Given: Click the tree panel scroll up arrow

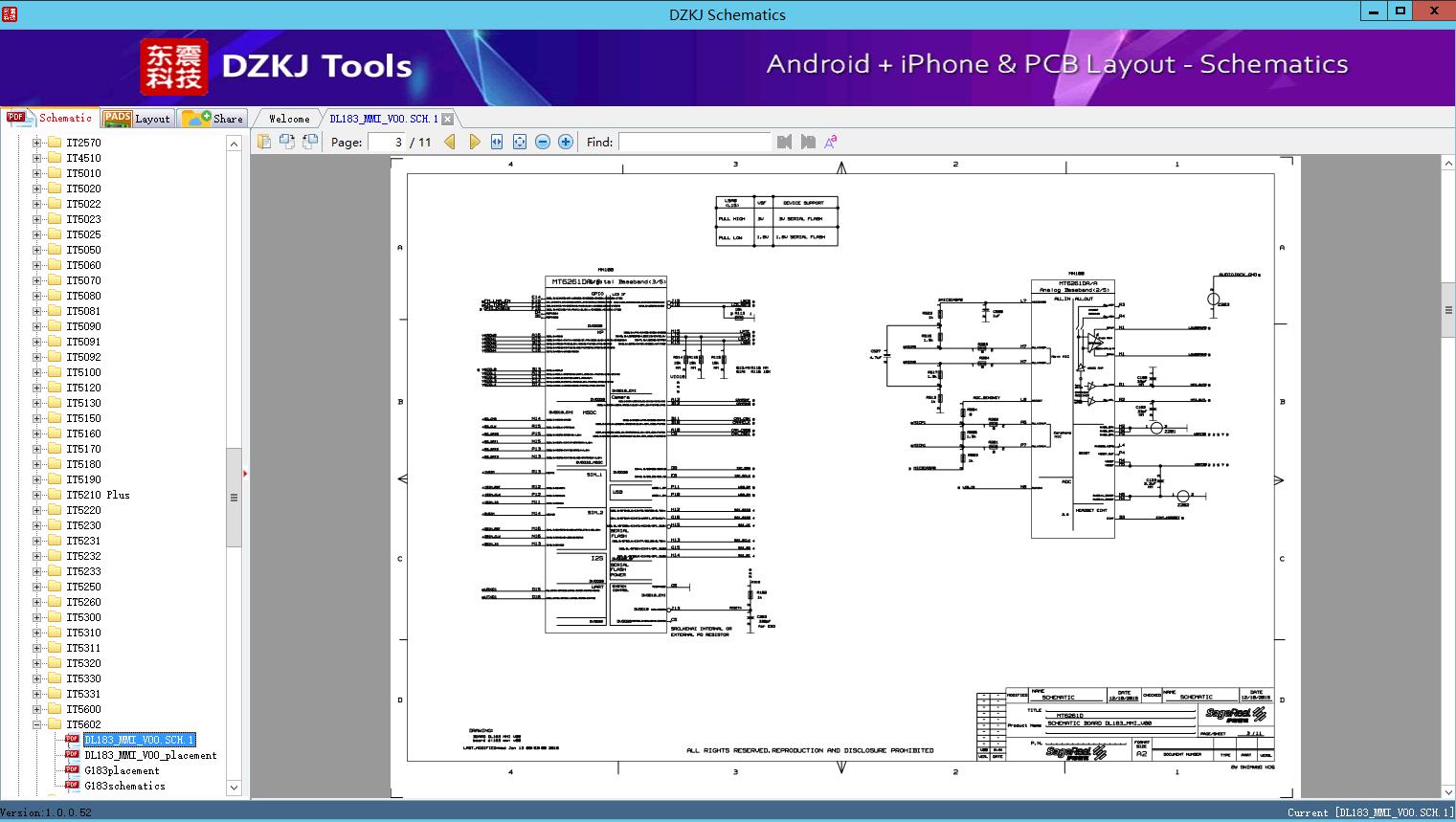Looking at the screenshot, I should pos(234,144).
